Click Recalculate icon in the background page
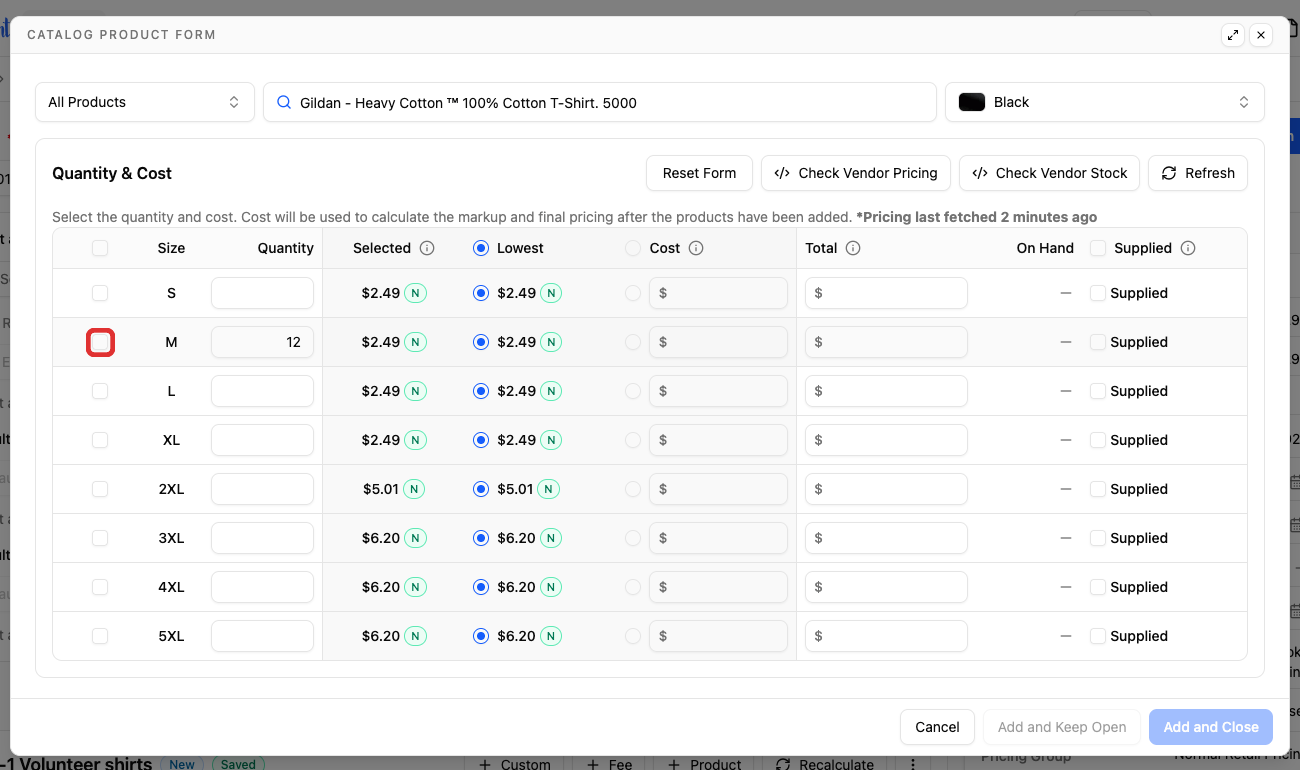1300x770 pixels. pos(783,764)
